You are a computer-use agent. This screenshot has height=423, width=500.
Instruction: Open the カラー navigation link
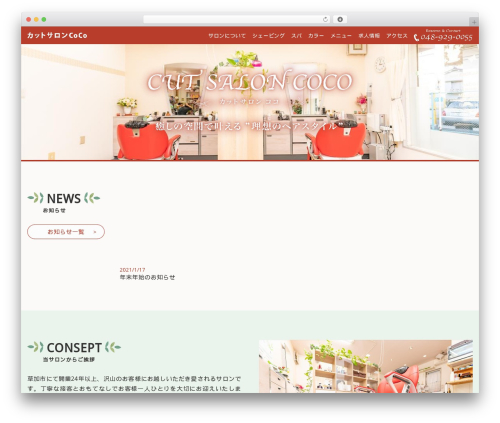tap(316, 36)
